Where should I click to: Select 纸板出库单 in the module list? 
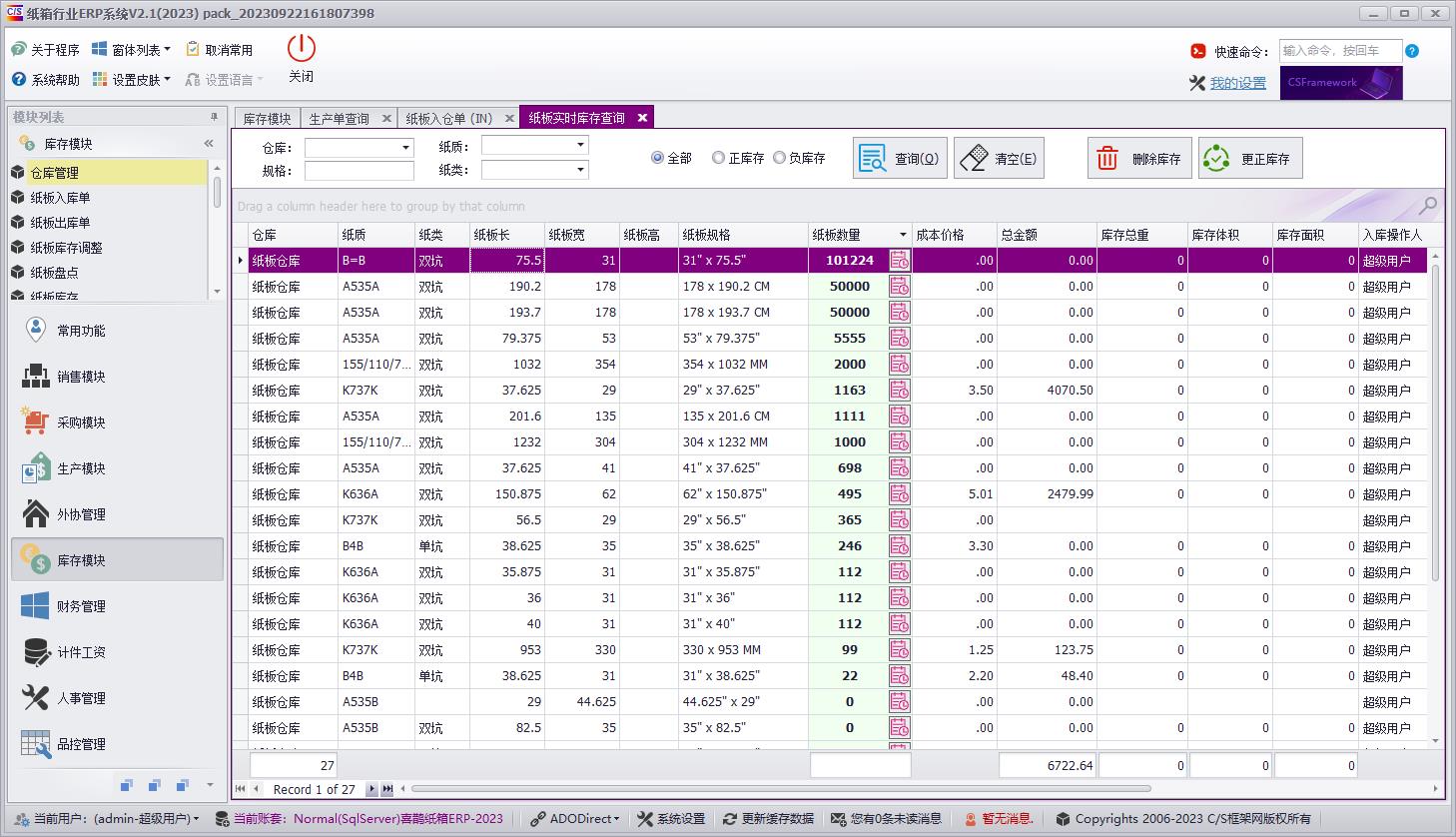tap(62, 222)
